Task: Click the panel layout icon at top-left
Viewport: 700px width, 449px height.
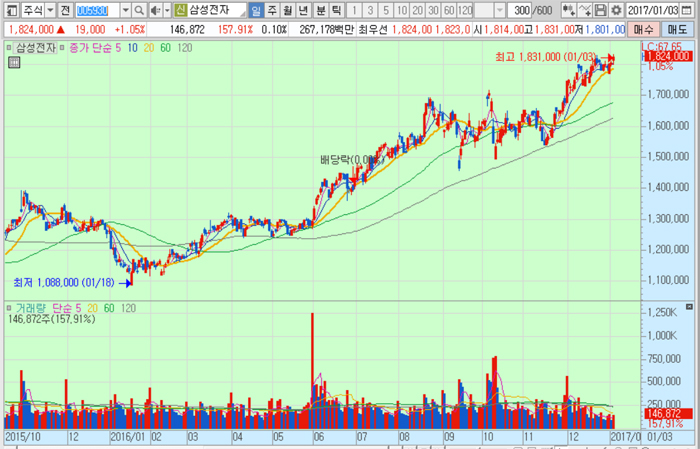Action: click(x=10, y=10)
